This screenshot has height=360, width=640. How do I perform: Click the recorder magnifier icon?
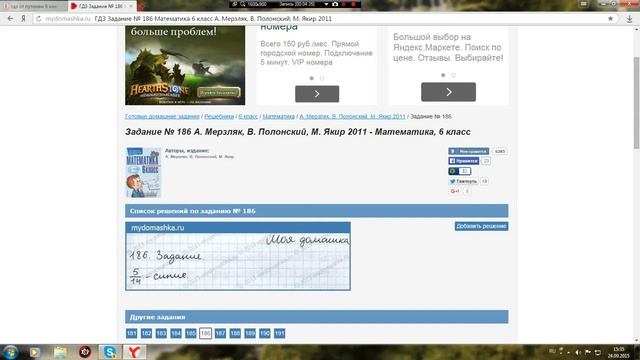pyautogui.click(x=242, y=4)
